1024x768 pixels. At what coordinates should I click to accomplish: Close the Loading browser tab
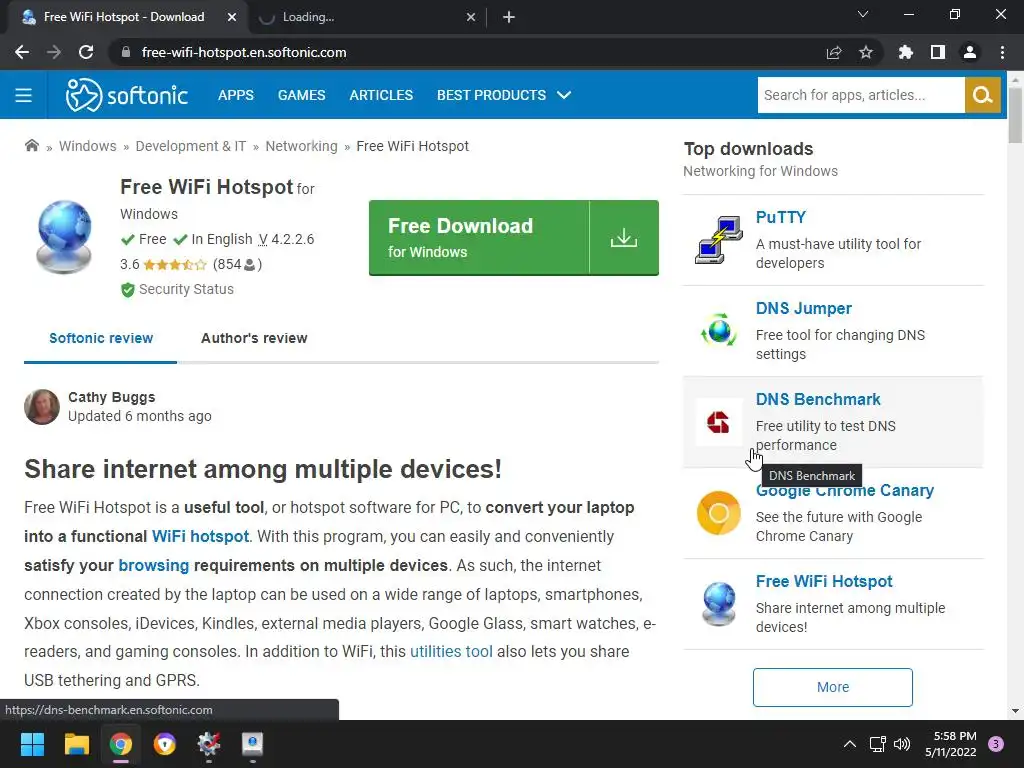coord(471,17)
